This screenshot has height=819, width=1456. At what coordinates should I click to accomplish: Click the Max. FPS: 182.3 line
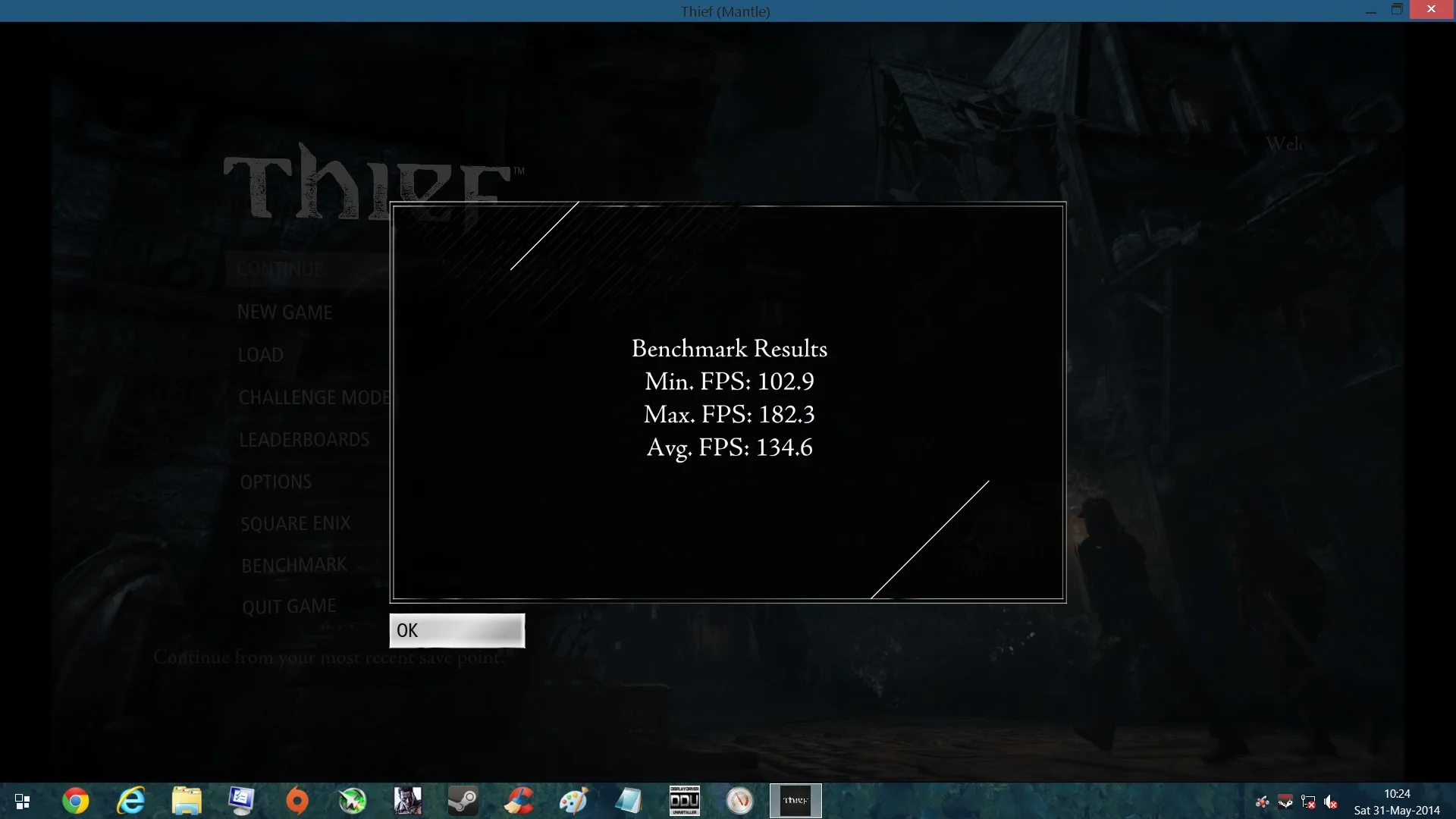coord(730,415)
